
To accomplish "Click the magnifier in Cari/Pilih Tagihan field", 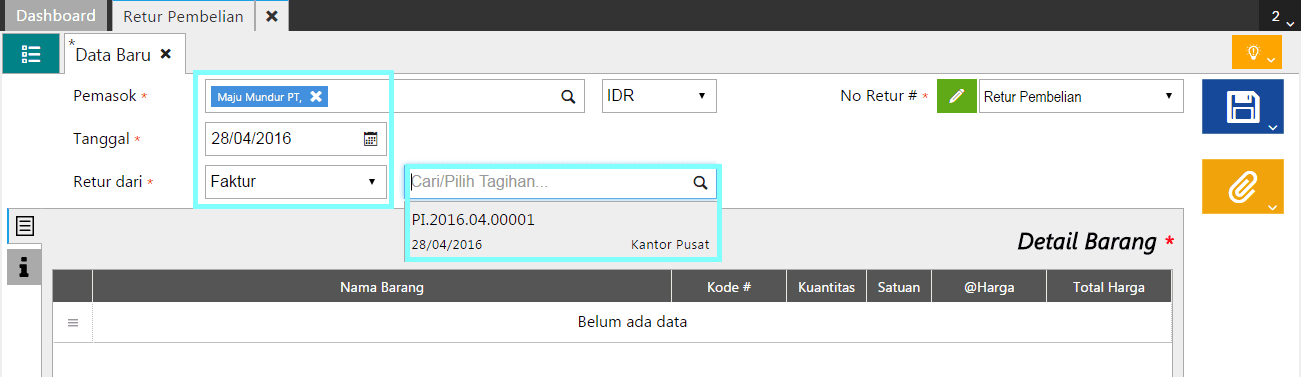I will click(x=700, y=183).
